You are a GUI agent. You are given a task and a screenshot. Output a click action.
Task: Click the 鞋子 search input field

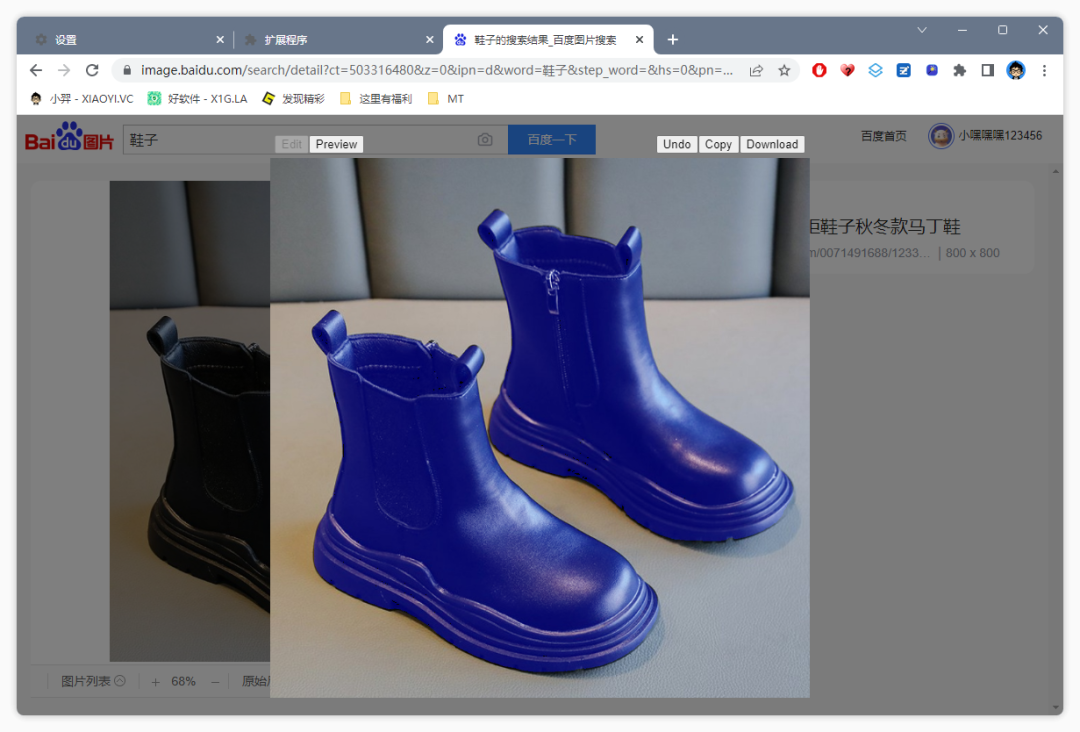pyautogui.click(x=200, y=140)
